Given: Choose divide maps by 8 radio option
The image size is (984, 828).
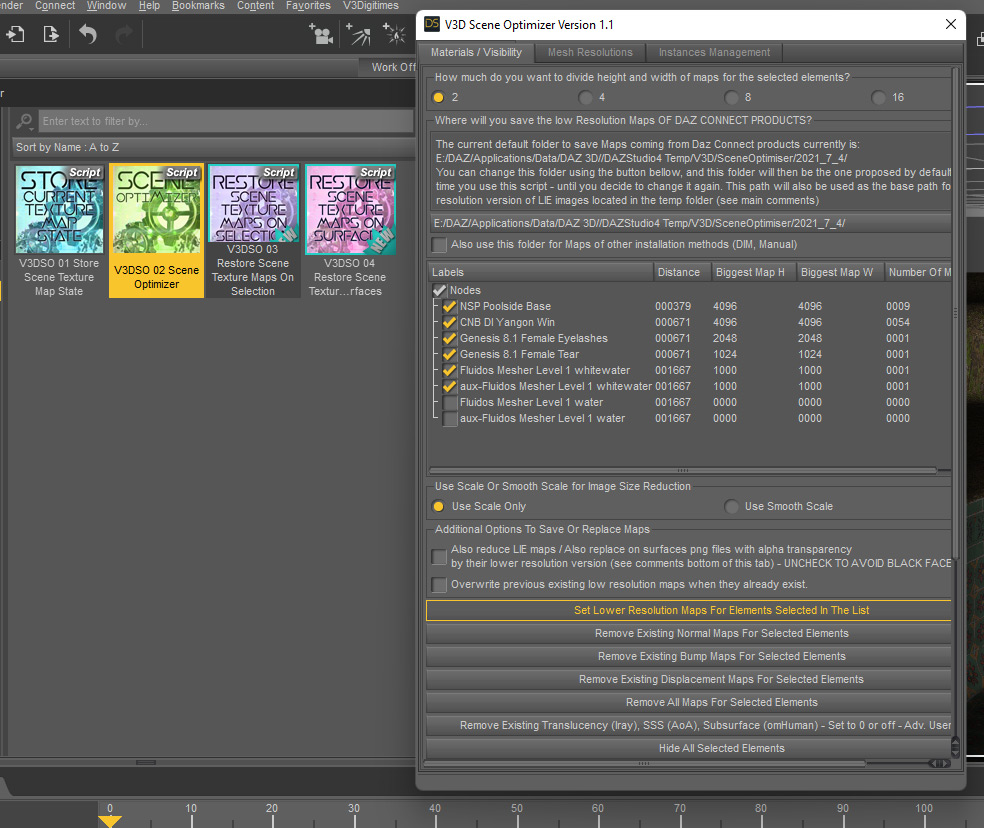Looking at the screenshot, I should pyautogui.click(x=731, y=97).
